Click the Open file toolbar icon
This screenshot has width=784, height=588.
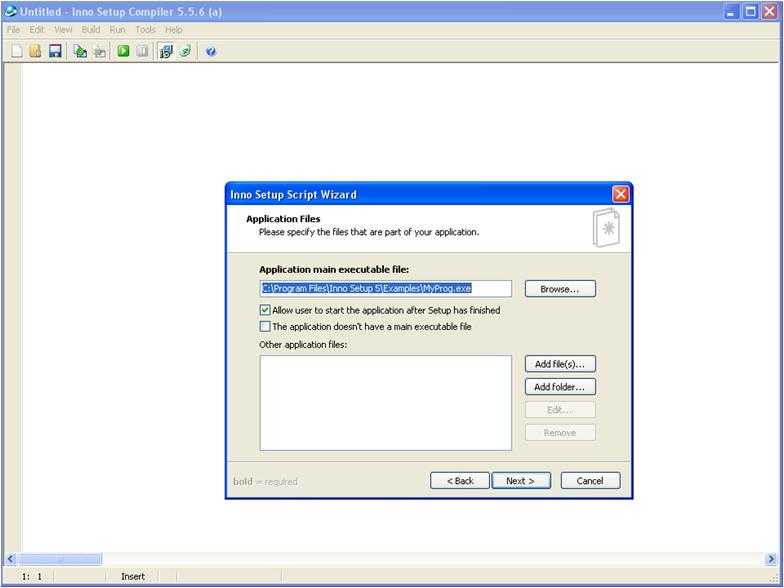(x=36, y=51)
